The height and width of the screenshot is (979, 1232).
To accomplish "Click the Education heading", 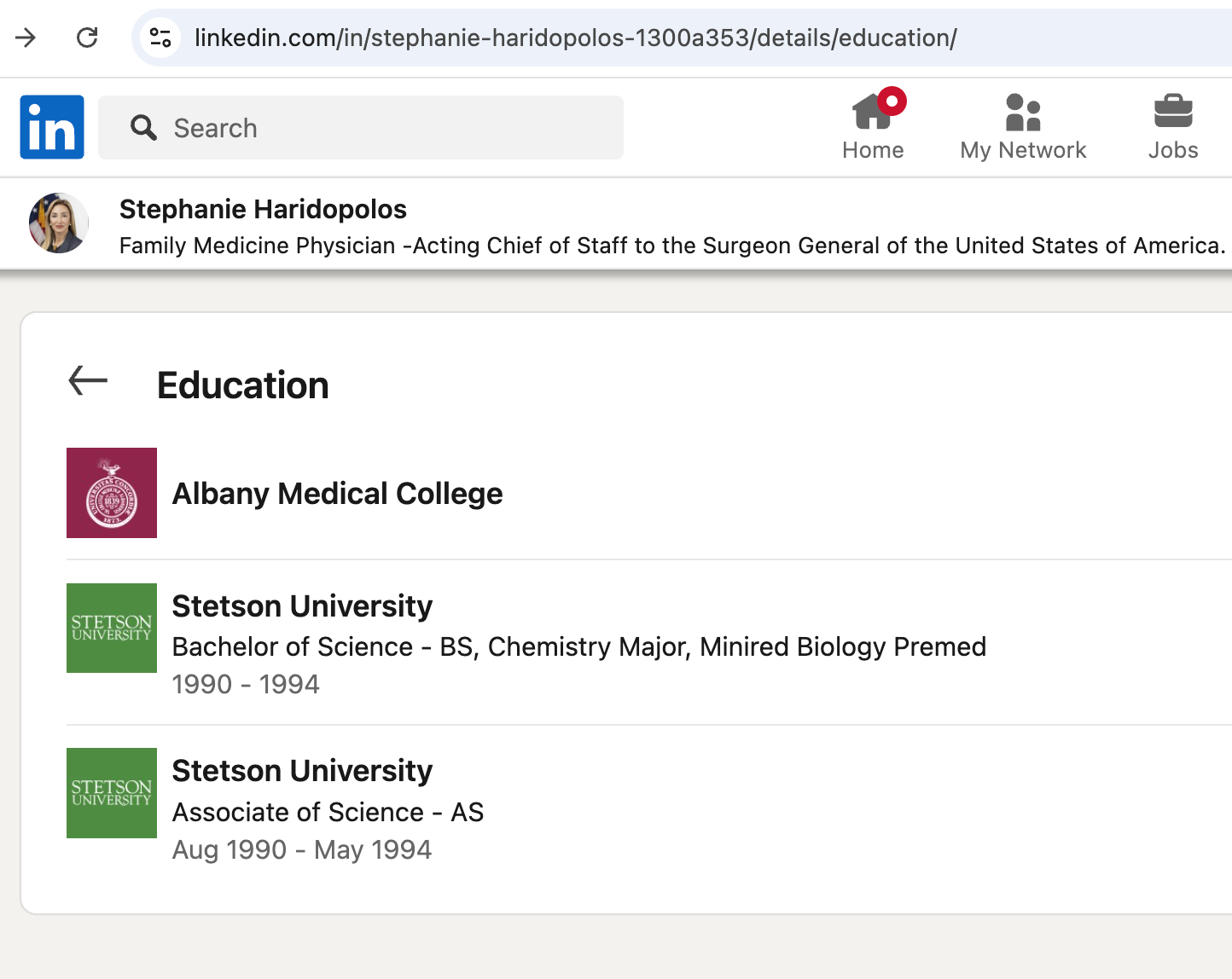I will point(243,385).
